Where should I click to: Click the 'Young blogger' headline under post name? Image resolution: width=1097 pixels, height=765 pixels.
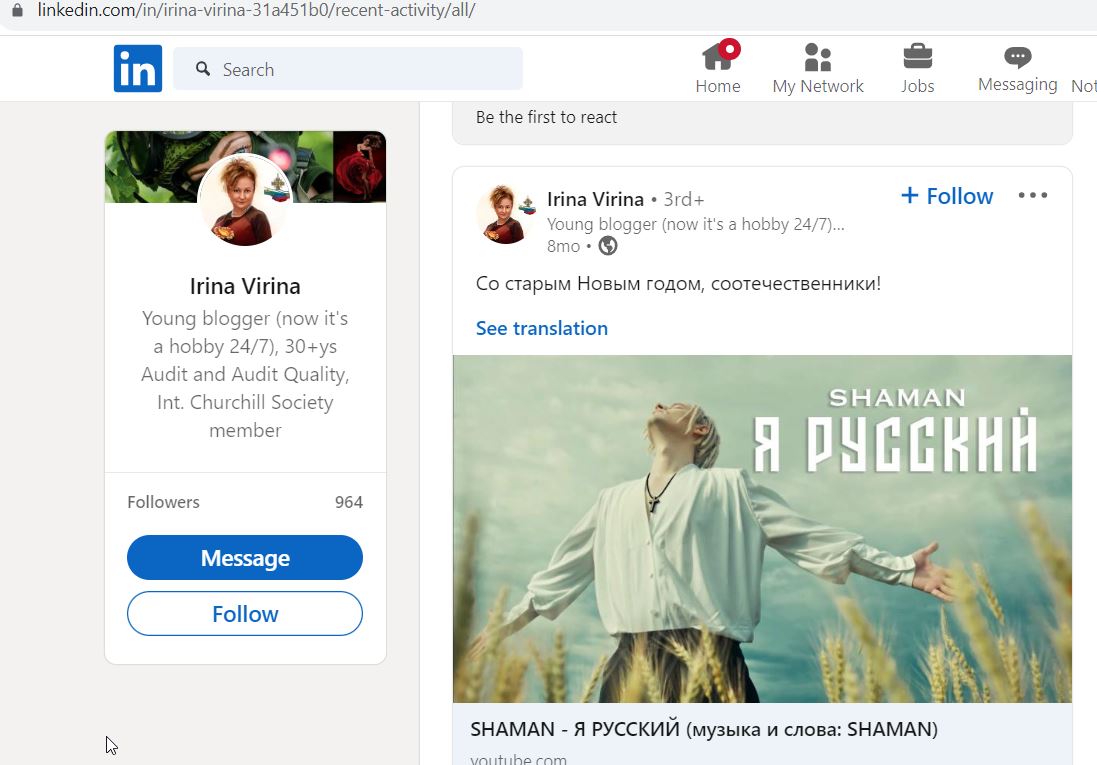pyautogui.click(x=695, y=225)
